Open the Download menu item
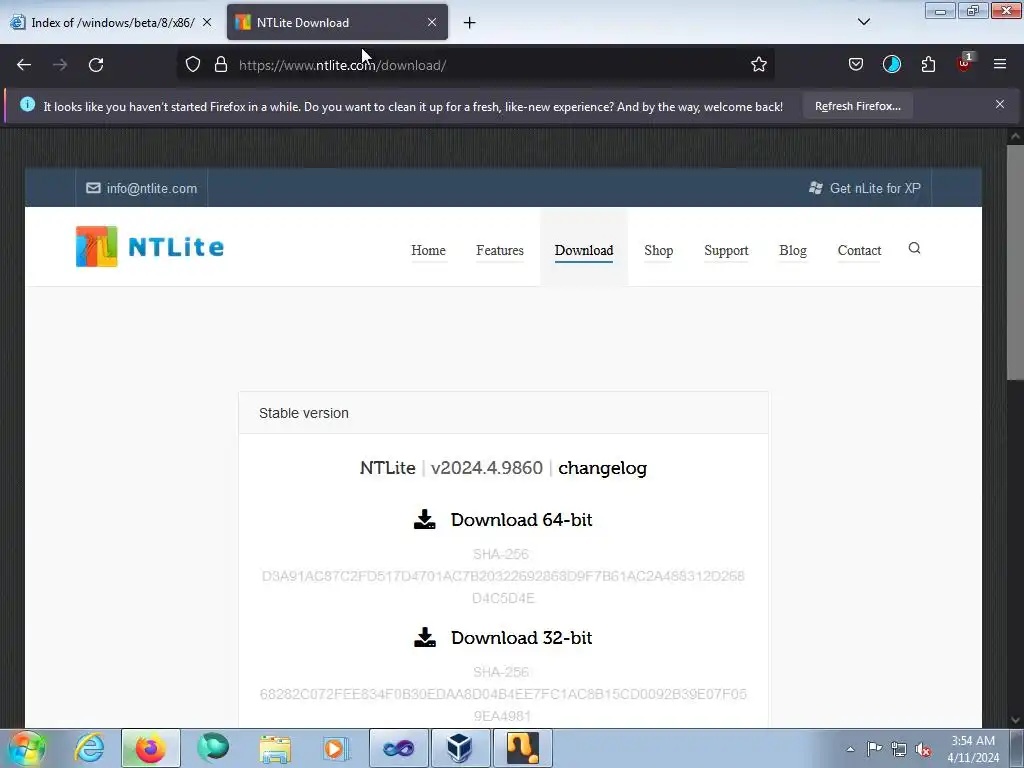The image size is (1024, 768). 584,250
